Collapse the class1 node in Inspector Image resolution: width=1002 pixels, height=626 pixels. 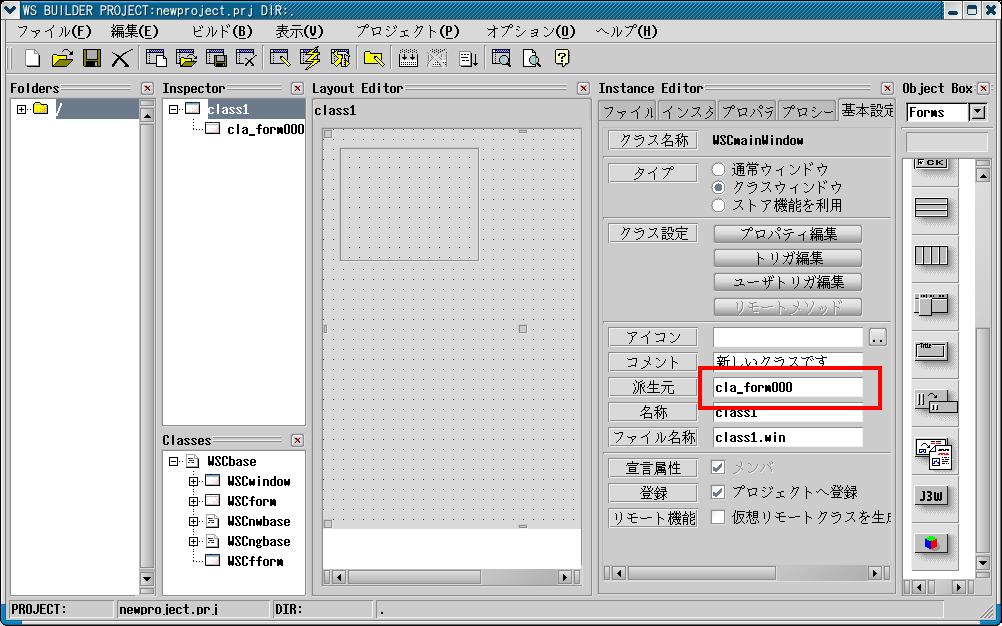pyautogui.click(x=174, y=109)
